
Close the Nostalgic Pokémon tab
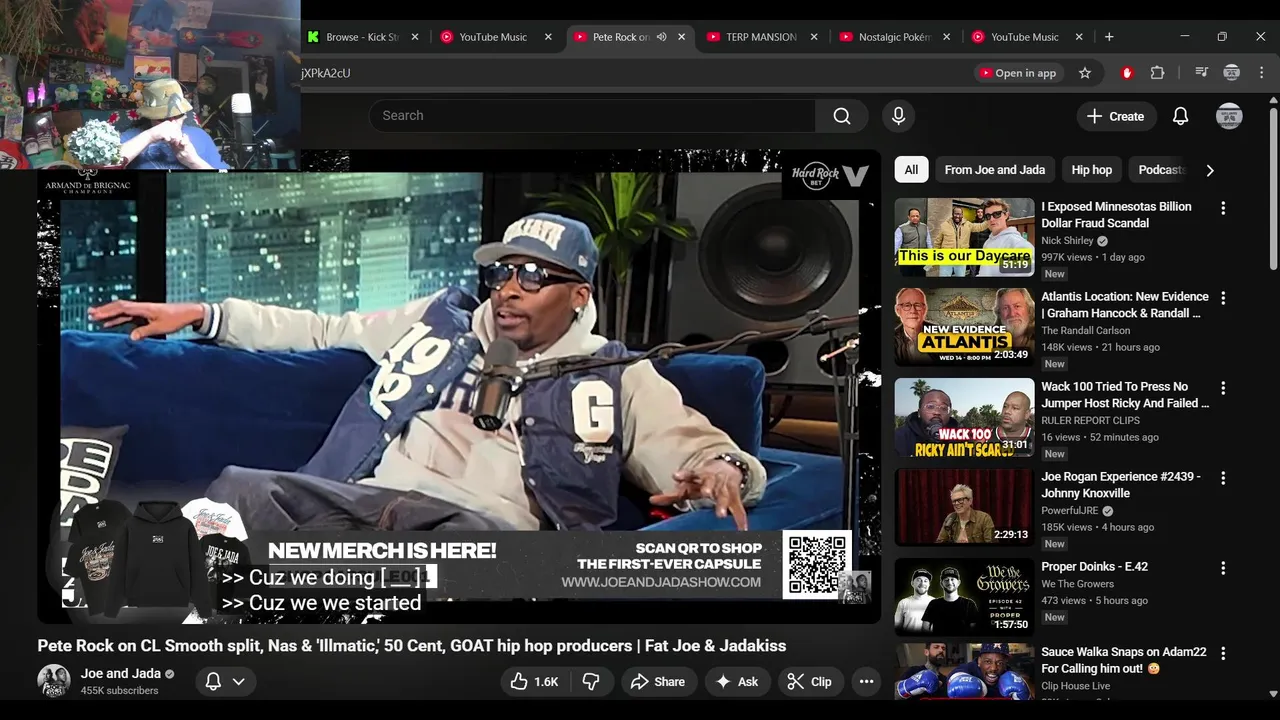[x=947, y=37]
